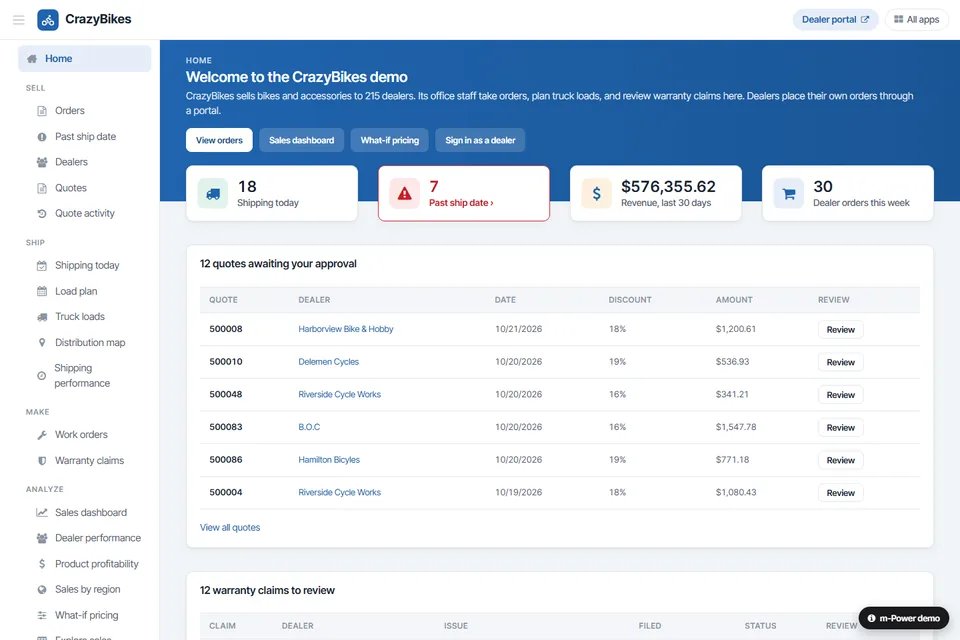Click the What-if pricing sliders icon in sidebar
The width and height of the screenshot is (960, 640).
coord(42,616)
